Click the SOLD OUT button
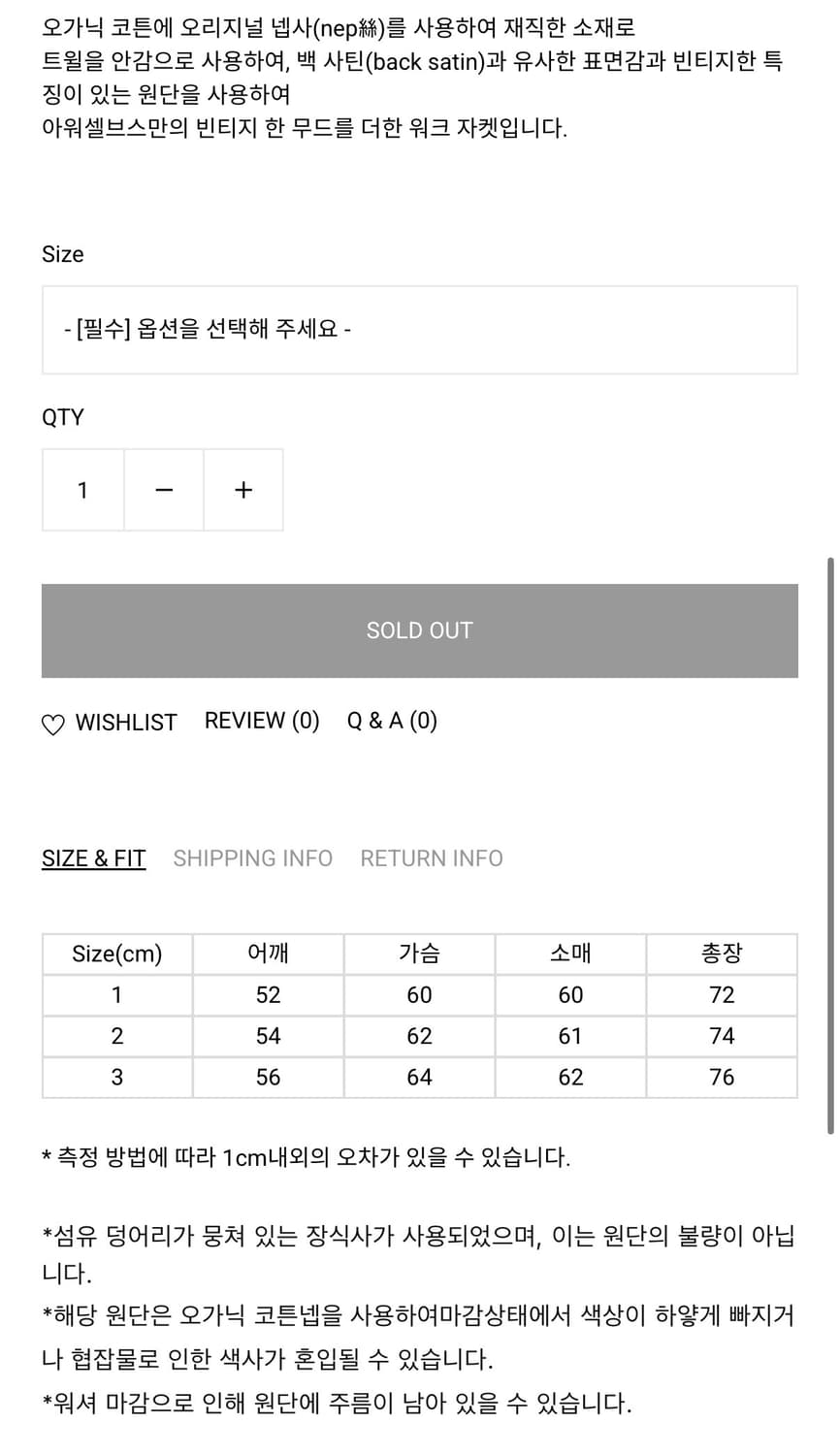 pyautogui.click(x=419, y=630)
